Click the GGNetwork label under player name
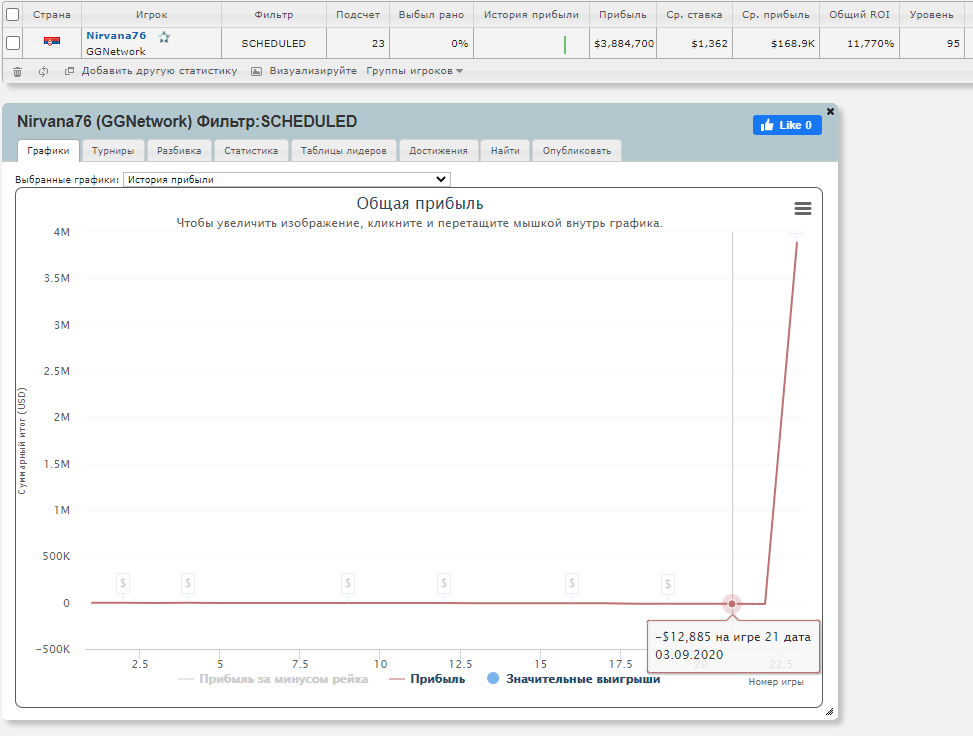The image size is (973, 736). coord(115,52)
